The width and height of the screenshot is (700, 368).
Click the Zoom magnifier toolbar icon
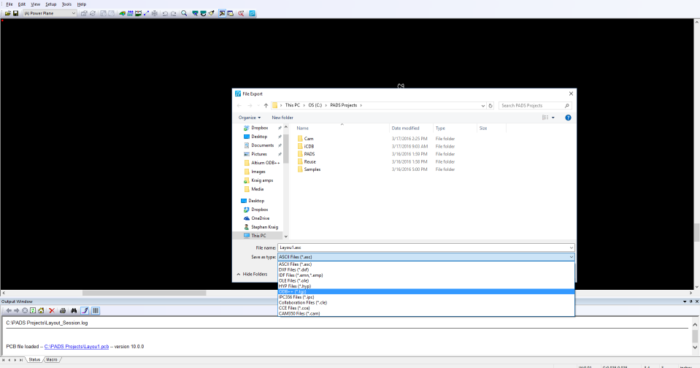coord(184,13)
